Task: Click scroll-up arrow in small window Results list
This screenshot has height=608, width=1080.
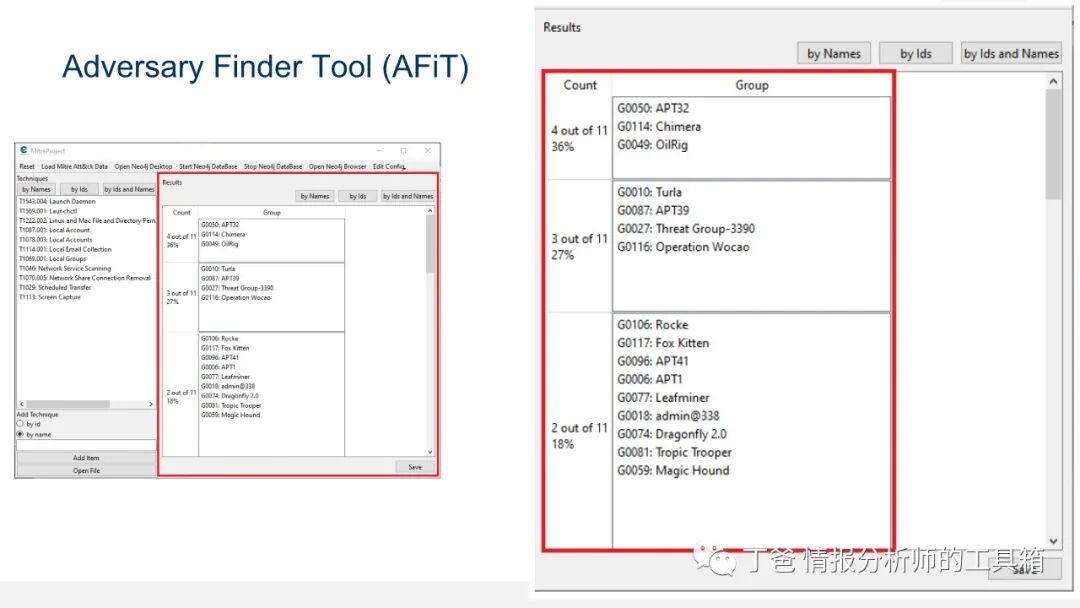Action: coord(430,211)
